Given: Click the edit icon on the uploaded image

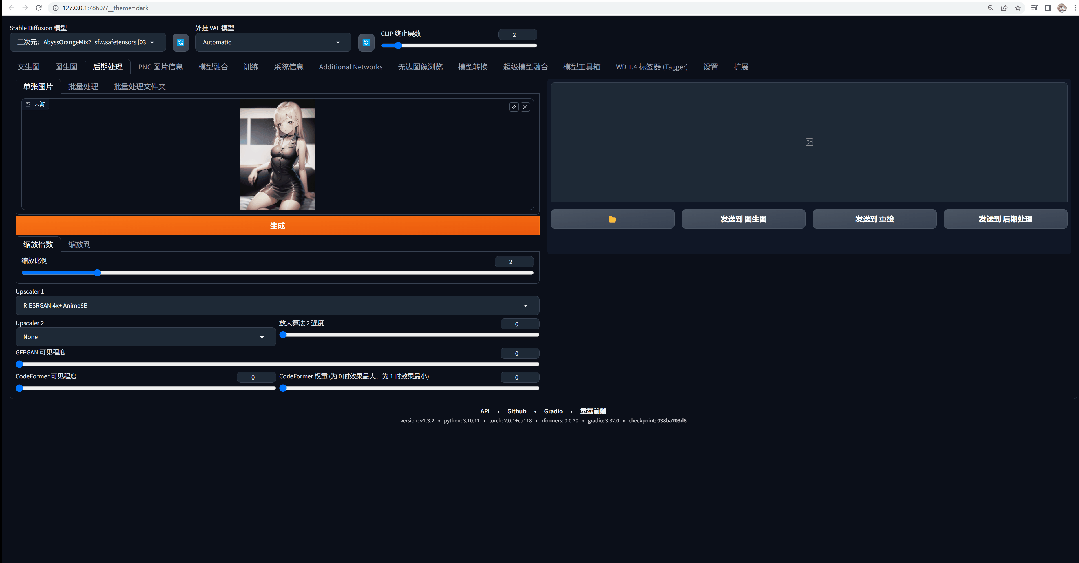Looking at the screenshot, I should [x=513, y=107].
